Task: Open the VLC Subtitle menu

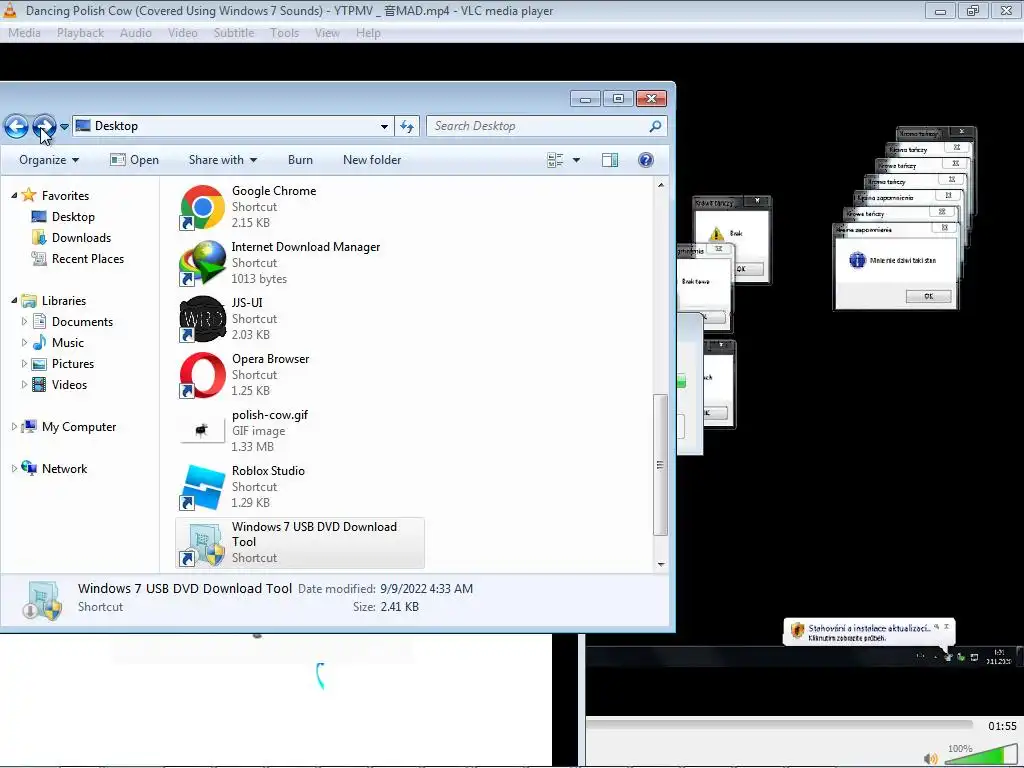Action: (x=234, y=33)
